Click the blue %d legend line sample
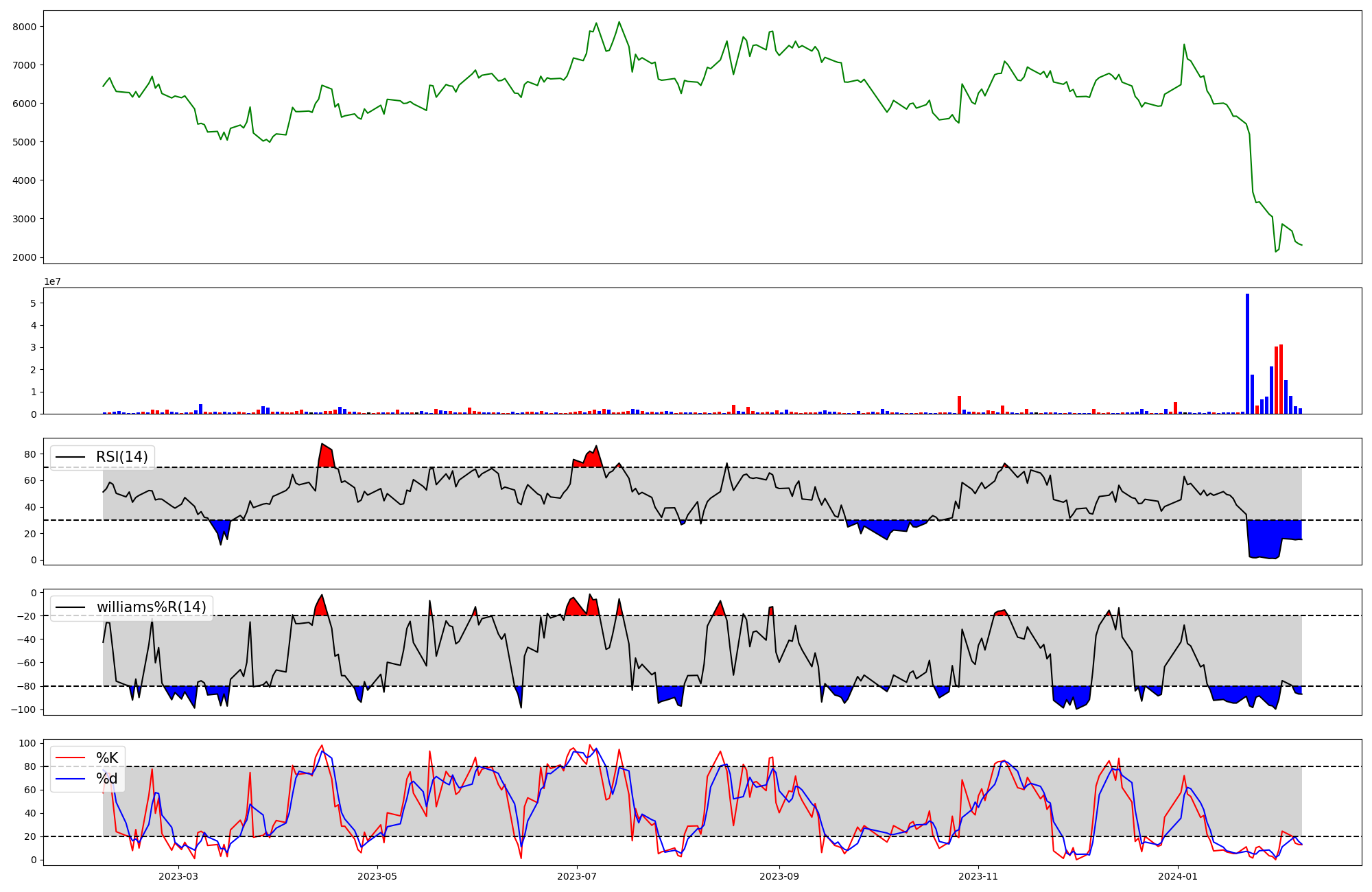This screenshot has width=1372, height=892. 70,779
